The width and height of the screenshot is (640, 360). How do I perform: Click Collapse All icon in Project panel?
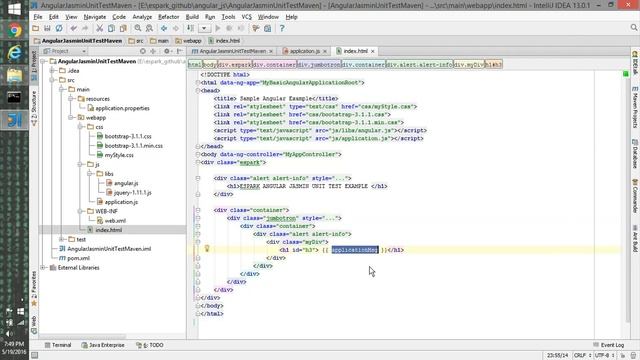click(153, 51)
